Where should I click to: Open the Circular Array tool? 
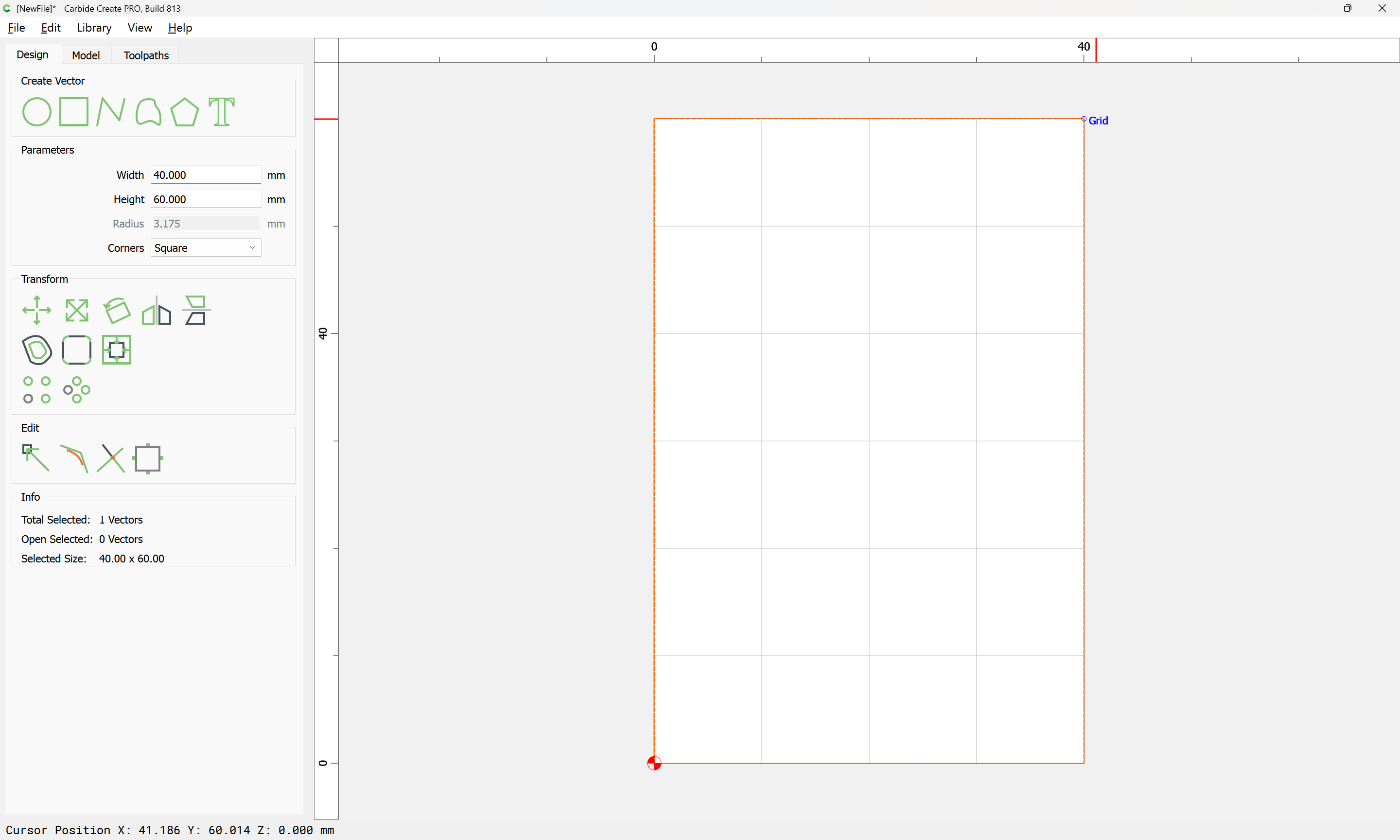click(x=76, y=390)
